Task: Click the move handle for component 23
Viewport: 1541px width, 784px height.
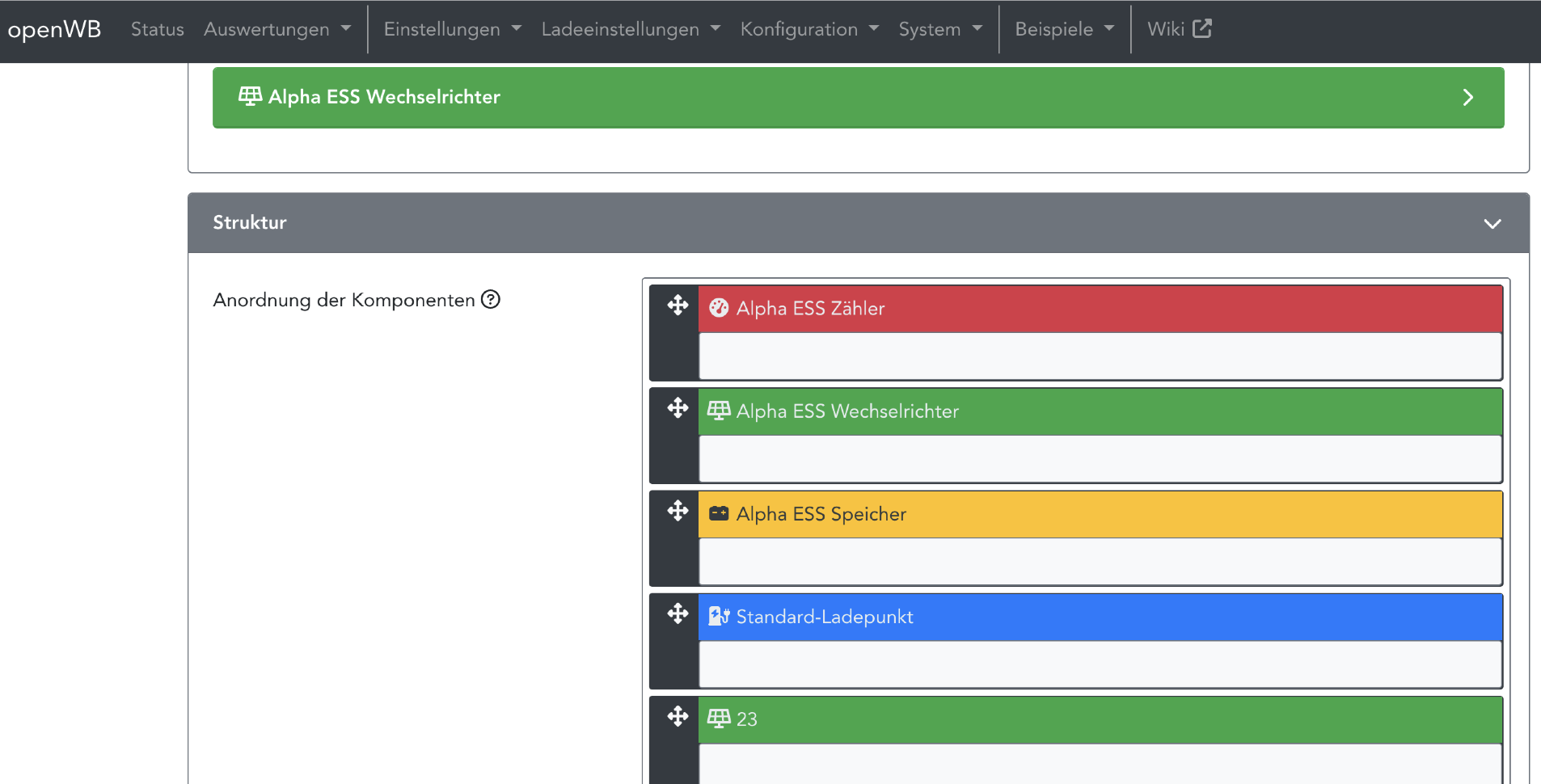Action: [x=678, y=716]
